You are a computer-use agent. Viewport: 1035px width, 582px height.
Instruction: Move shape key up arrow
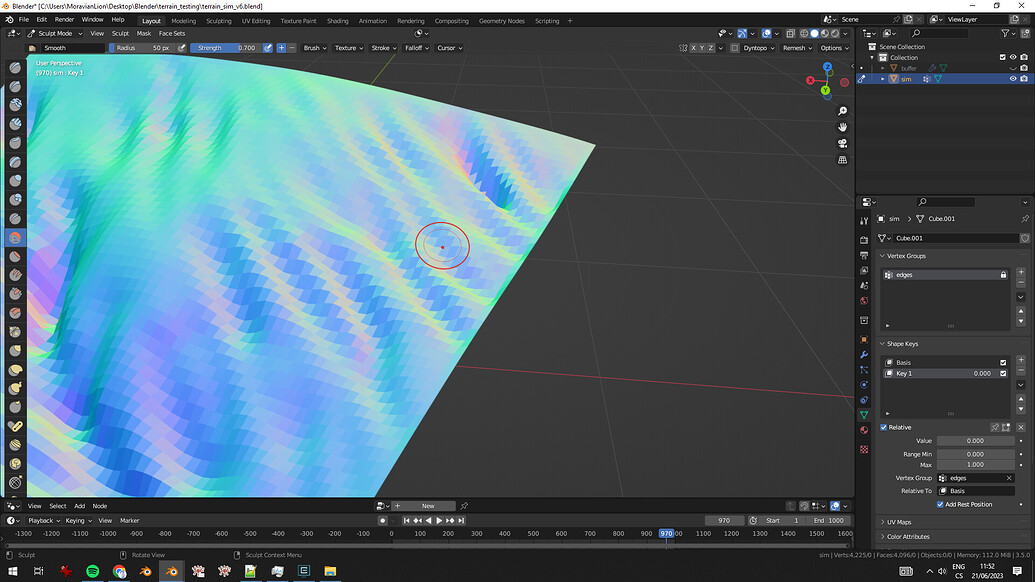coord(1021,399)
